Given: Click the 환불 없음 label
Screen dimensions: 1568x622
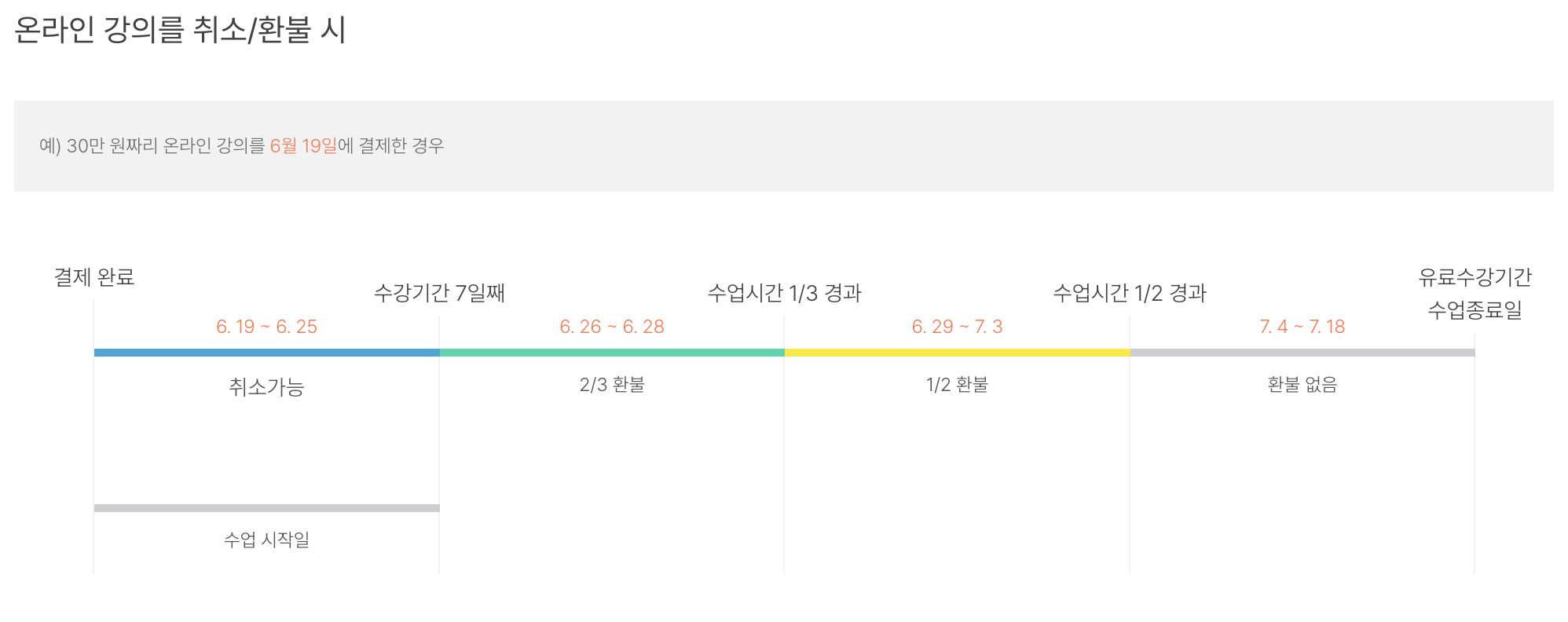Looking at the screenshot, I should [1302, 384].
